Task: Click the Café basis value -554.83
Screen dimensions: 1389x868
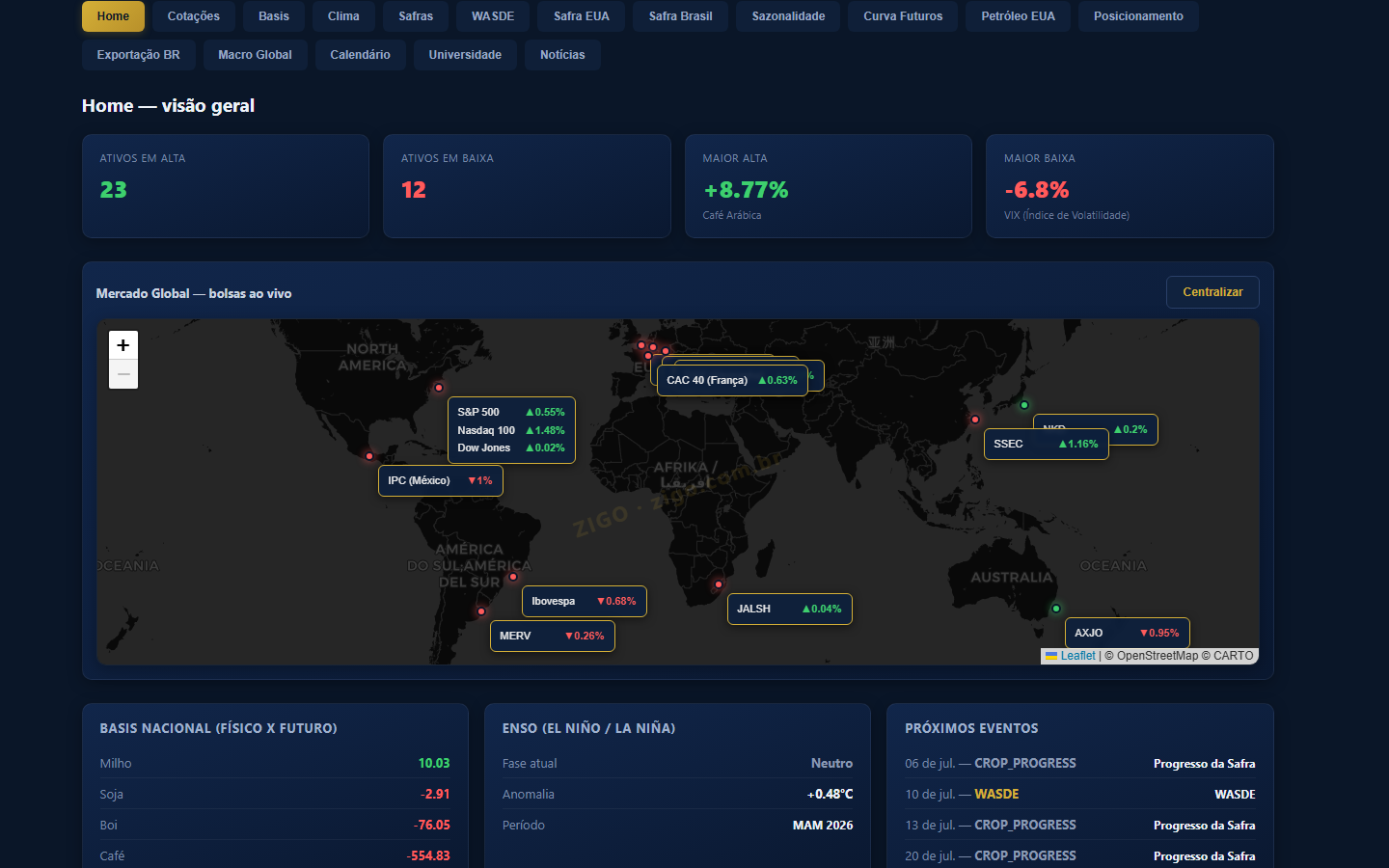Action: (x=428, y=855)
